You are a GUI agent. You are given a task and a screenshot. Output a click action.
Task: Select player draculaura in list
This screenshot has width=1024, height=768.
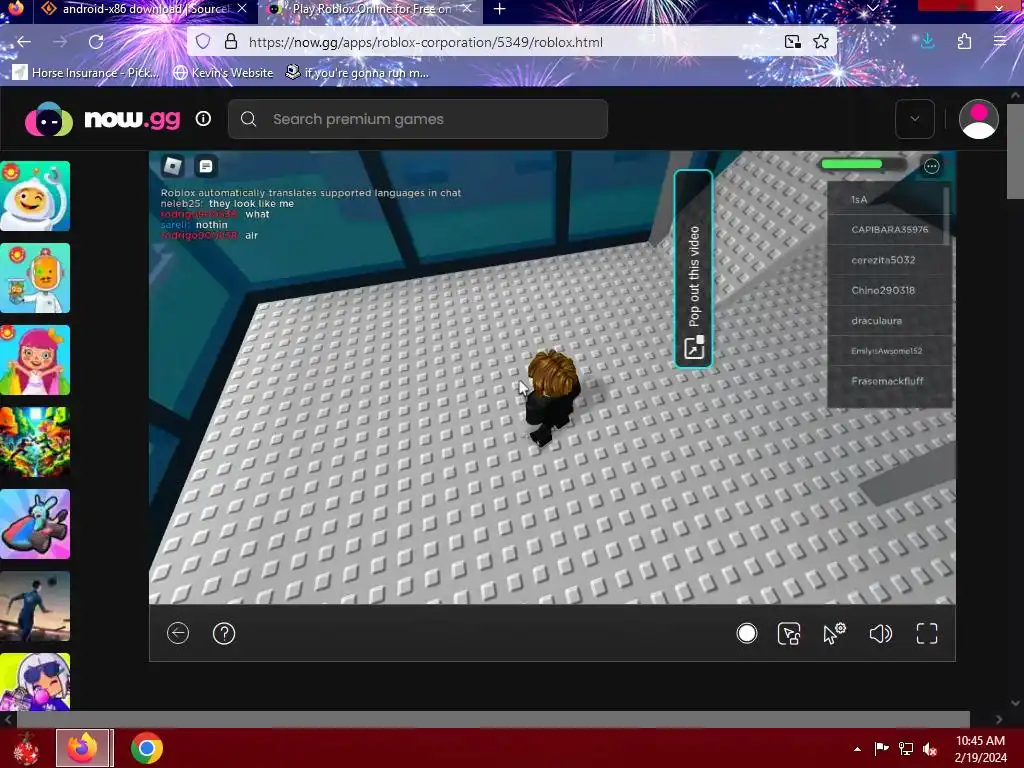pos(889,321)
